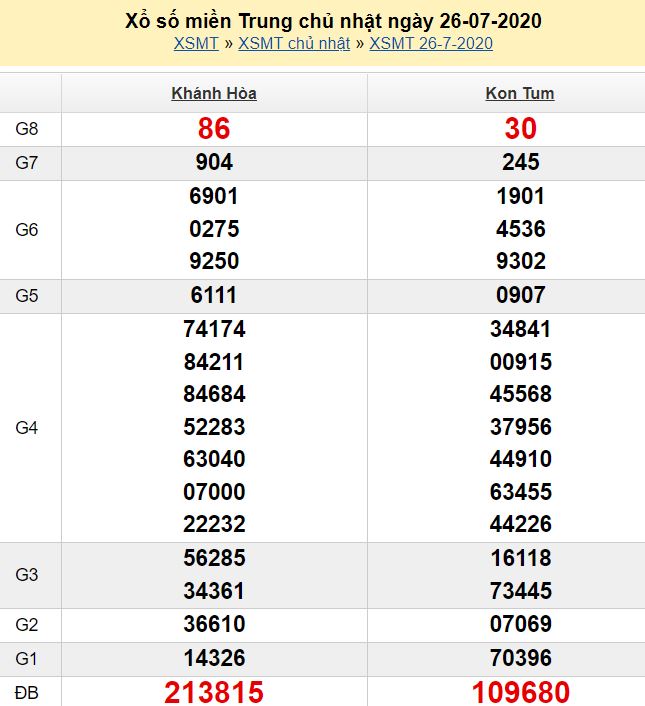This screenshot has height=706, width=645.
Task: Click Kon Tum G2 number 07069
Action: [x=520, y=624]
